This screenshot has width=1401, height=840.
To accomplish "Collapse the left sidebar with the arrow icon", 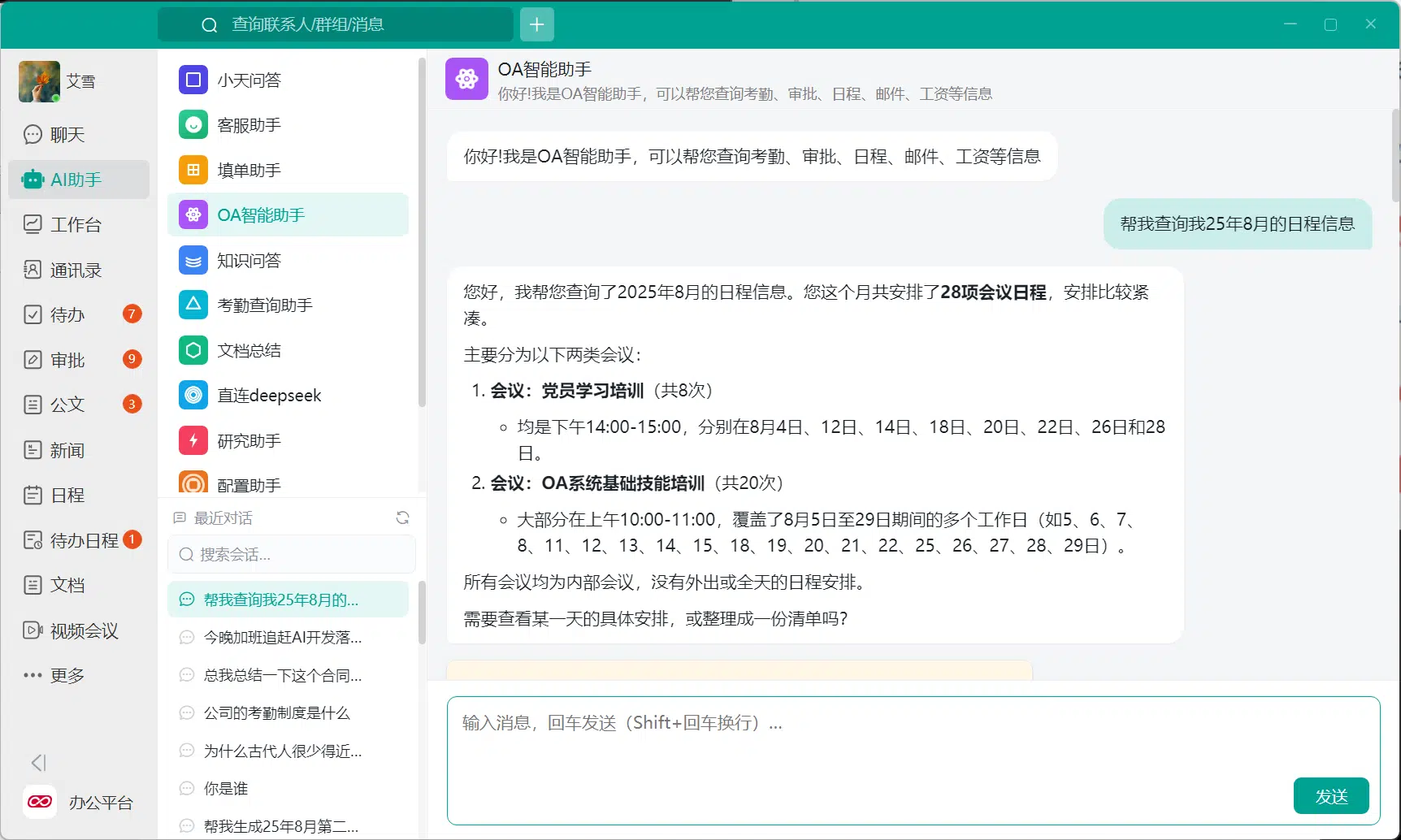I will pos(38,762).
